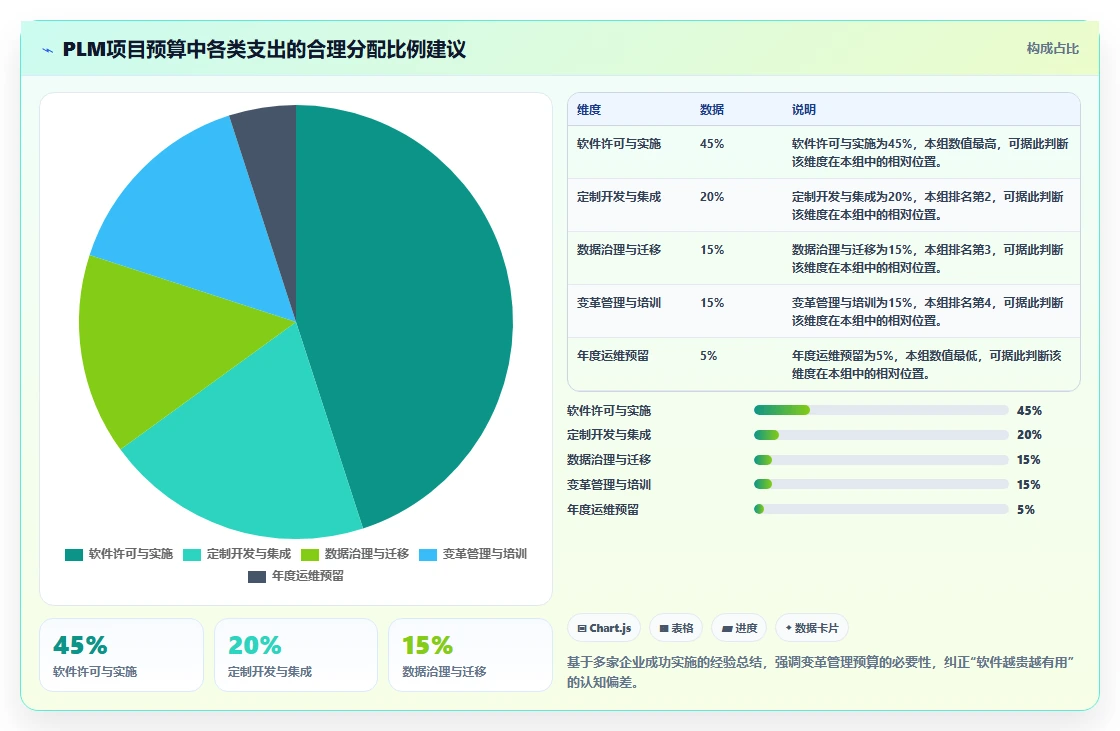Screen dimensions: 1120x731
Task: Click the PLM项目预算 chart title
Action: click(x=264, y=49)
